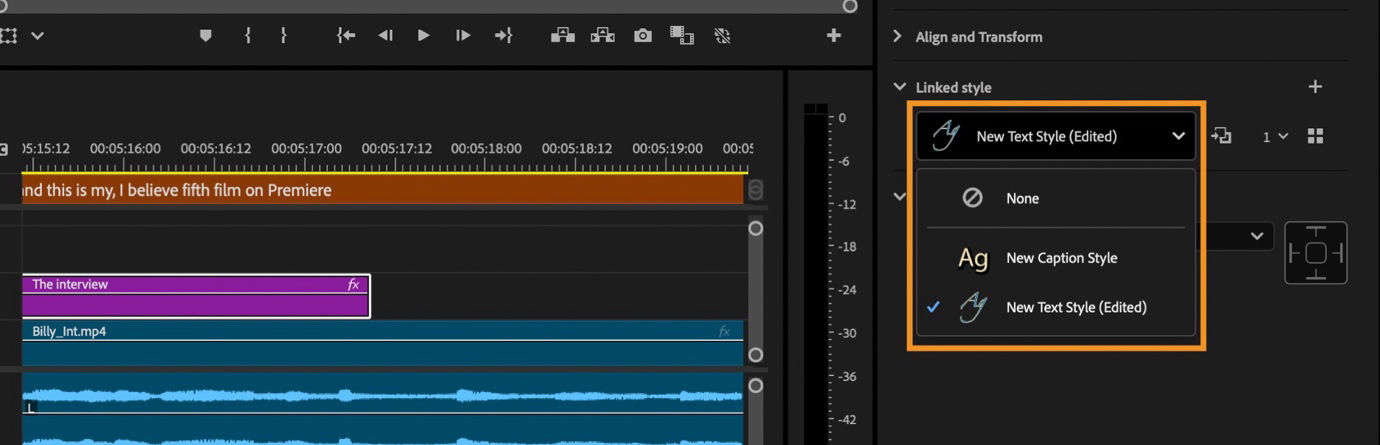This screenshot has height=445, width=1380.
Task: Click the Mark Out brace icon
Action: (284, 36)
